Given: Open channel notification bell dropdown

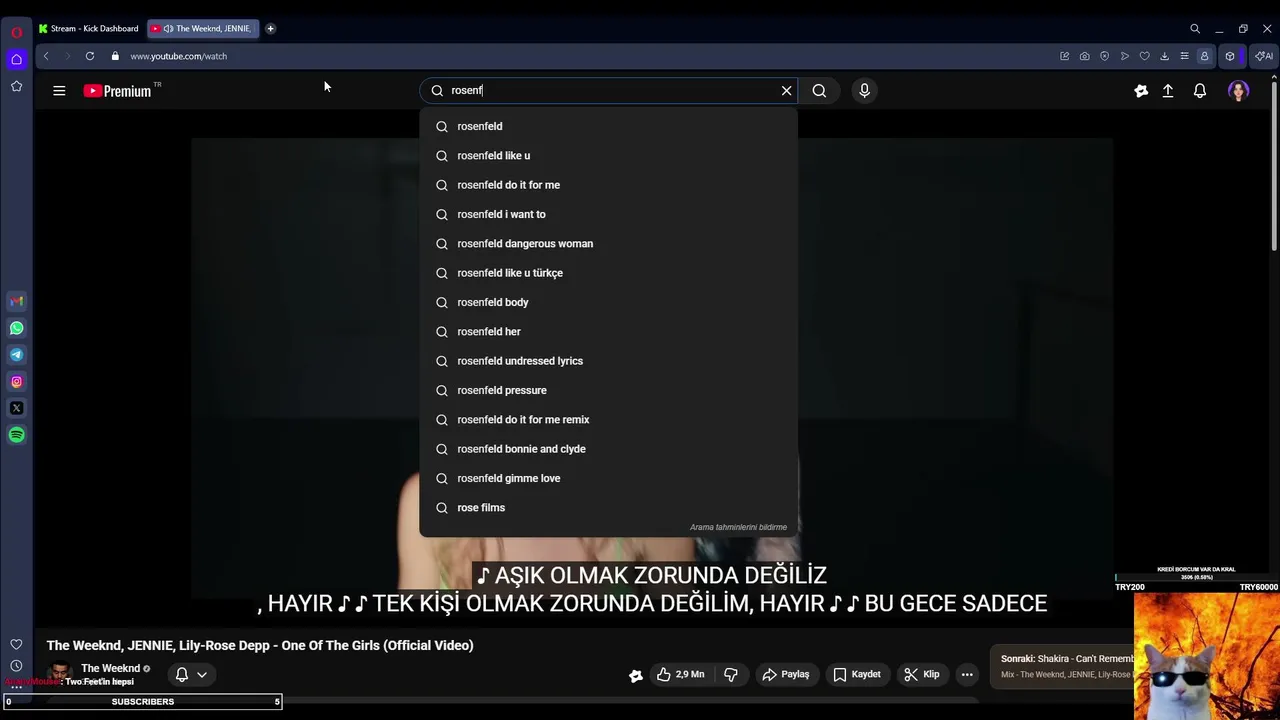Looking at the screenshot, I should click(191, 675).
